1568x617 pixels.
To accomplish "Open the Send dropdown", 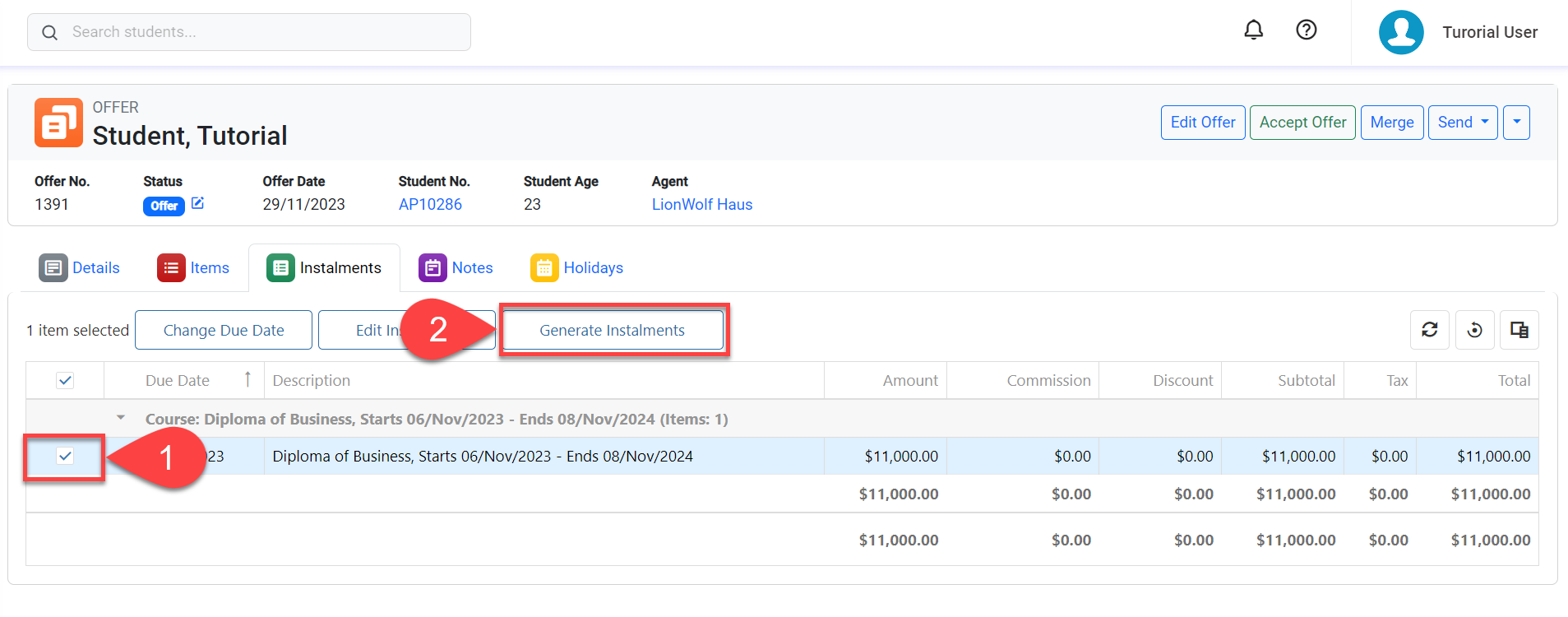I will point(1462,123).
